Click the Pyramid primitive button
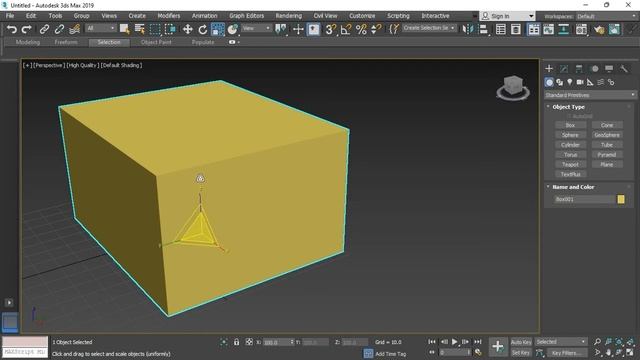The image size is (640, 360). coord(607,155)
